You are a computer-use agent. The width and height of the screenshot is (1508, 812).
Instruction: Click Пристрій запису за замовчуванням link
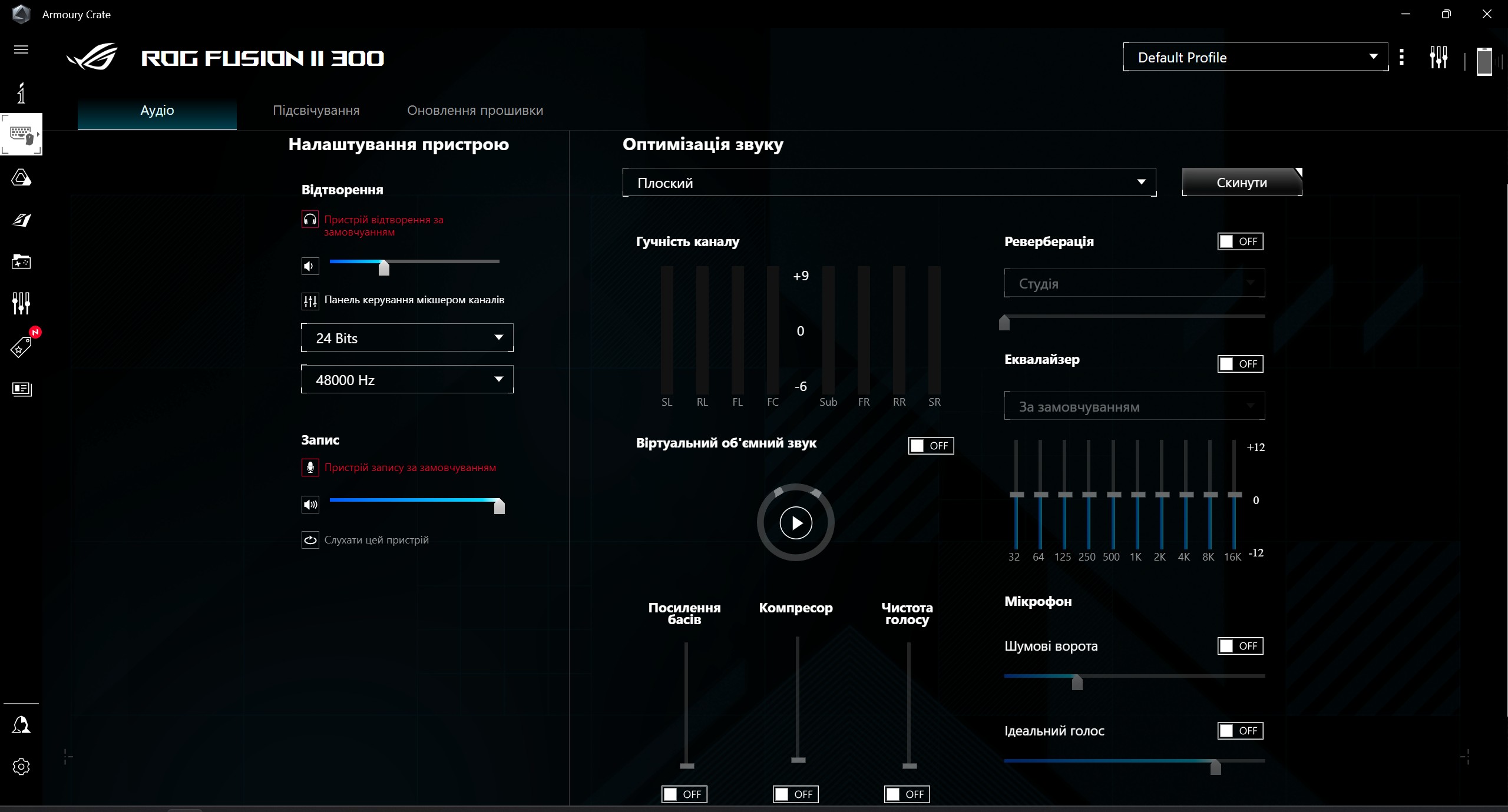(x=410, y=468)
